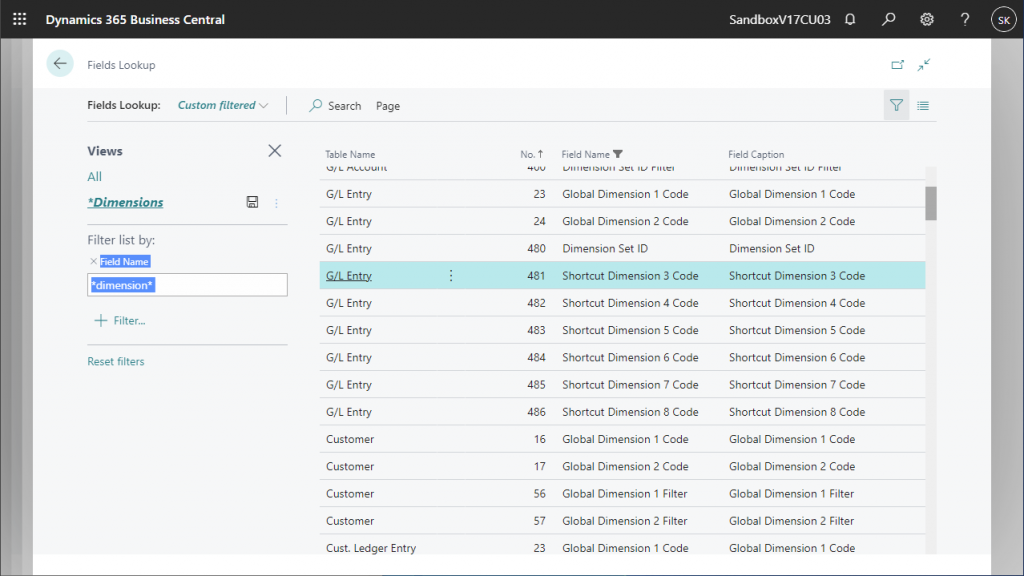
Task: Select Shortcut Dimension 8 Code field name
Action: (630, 412)
